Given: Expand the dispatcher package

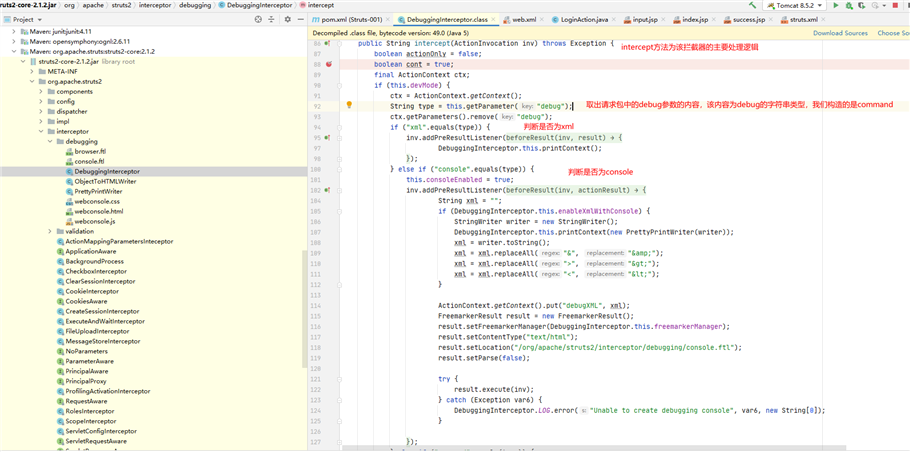Looking at the screenshot, I should click(41, 111).
